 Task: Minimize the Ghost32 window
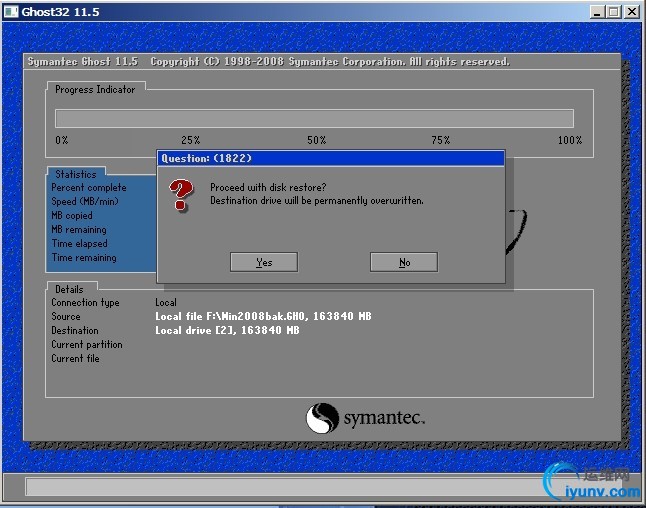pyautogui.click(x=597, y=12)
